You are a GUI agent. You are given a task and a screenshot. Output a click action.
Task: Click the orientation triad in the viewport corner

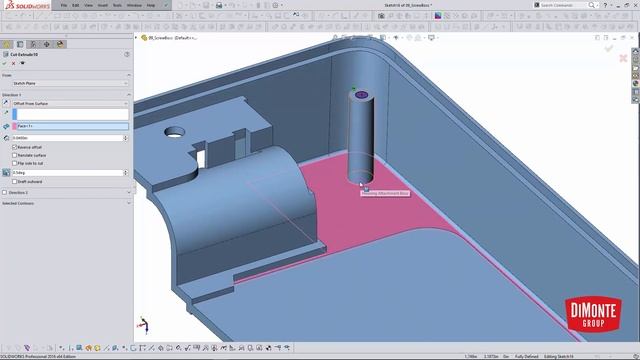(143, 325)
